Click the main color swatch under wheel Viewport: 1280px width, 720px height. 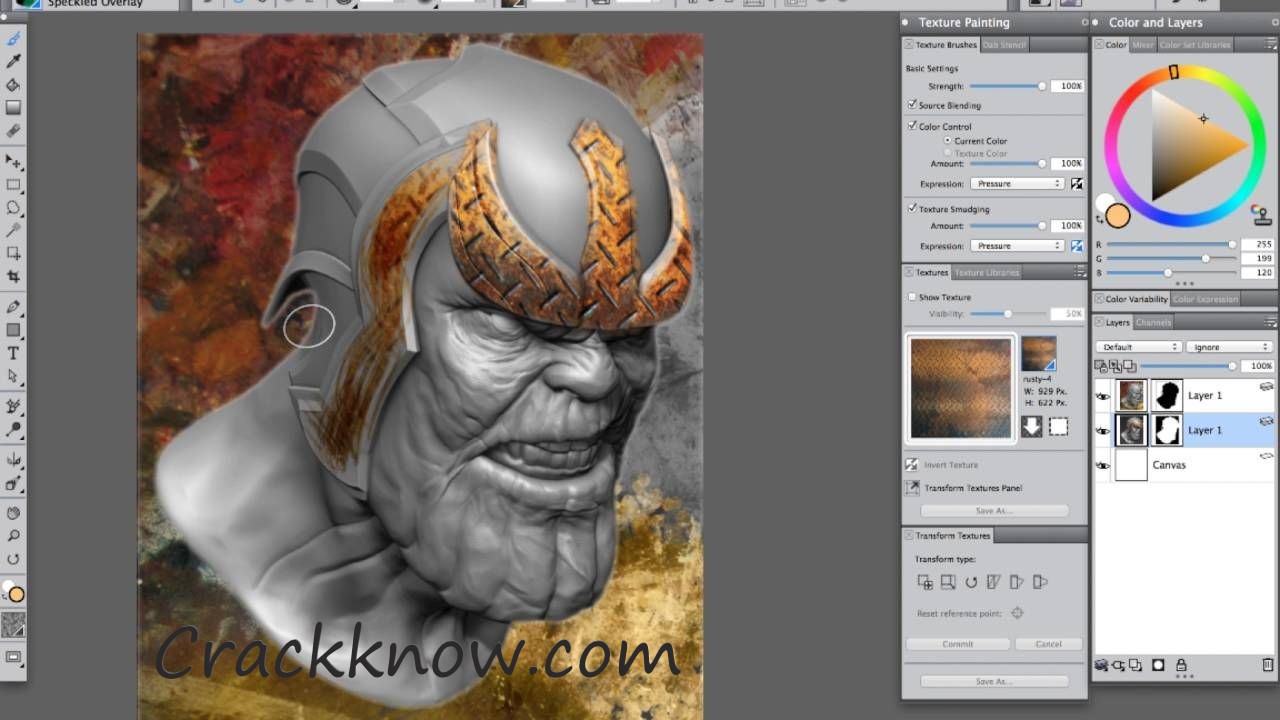(x=1118, y=216)
